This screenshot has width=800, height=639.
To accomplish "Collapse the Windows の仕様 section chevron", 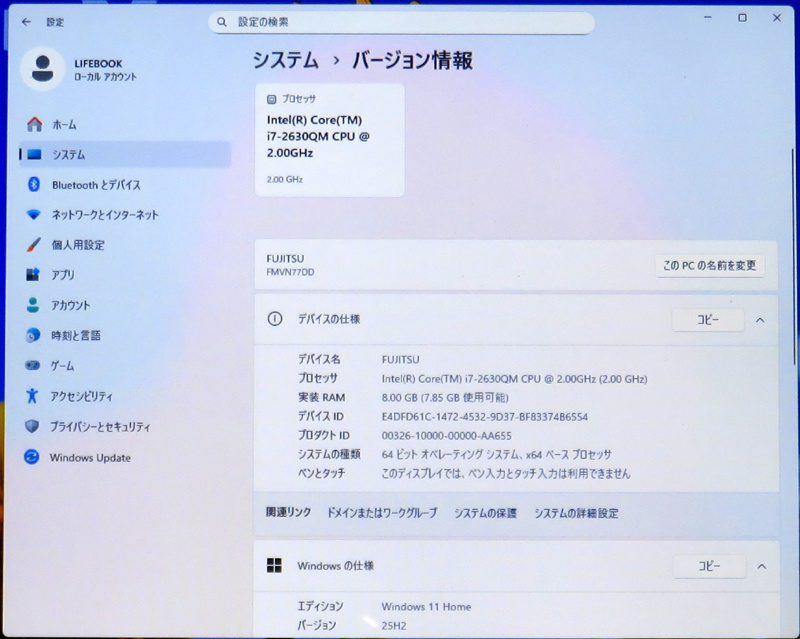I will coord(761,566).
